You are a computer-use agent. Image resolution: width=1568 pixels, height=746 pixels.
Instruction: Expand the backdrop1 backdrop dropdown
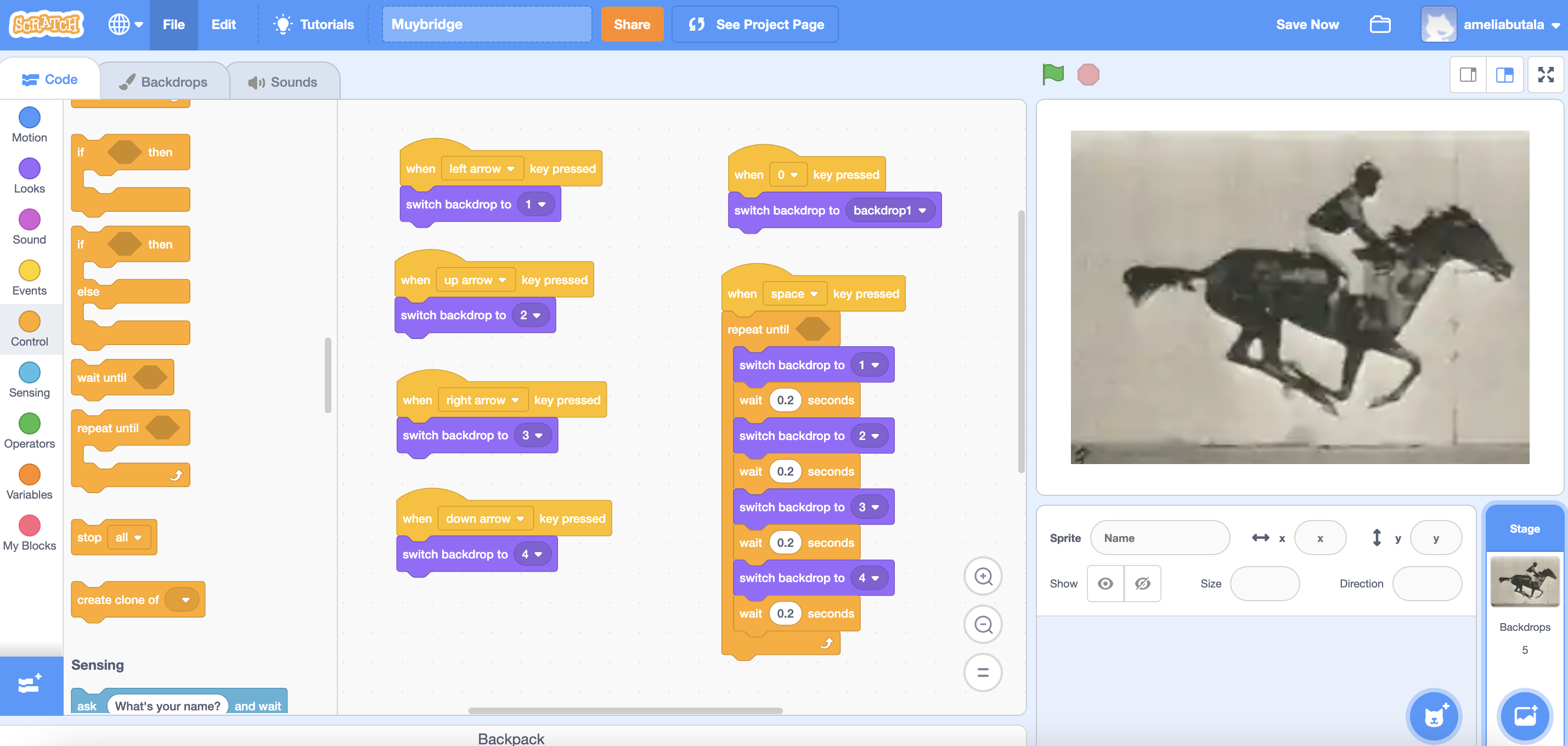[889, 211]
